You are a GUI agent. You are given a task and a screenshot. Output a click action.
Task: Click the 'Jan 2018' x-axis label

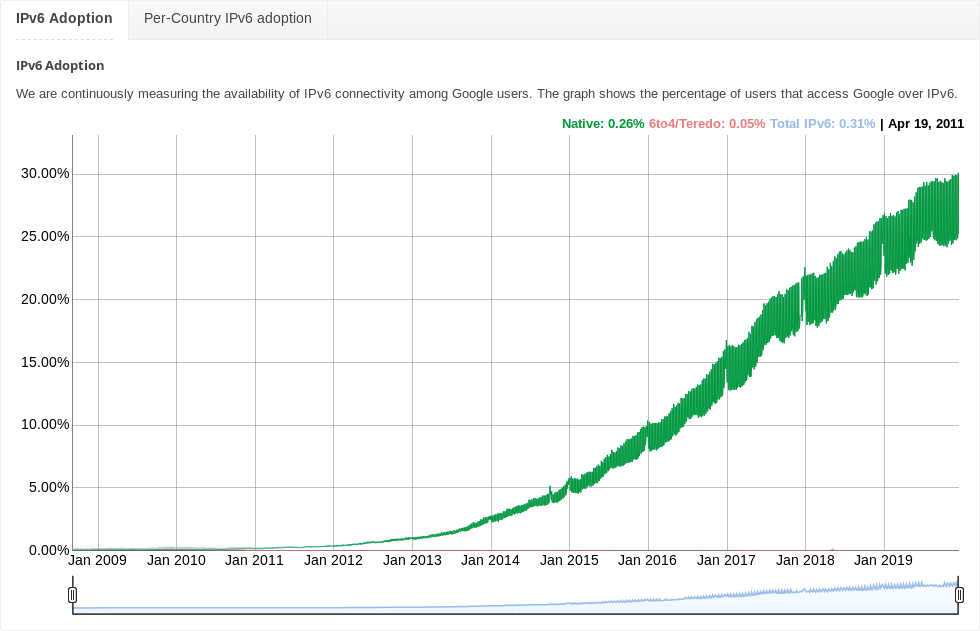pyautogui.click(x=805, y=560)
